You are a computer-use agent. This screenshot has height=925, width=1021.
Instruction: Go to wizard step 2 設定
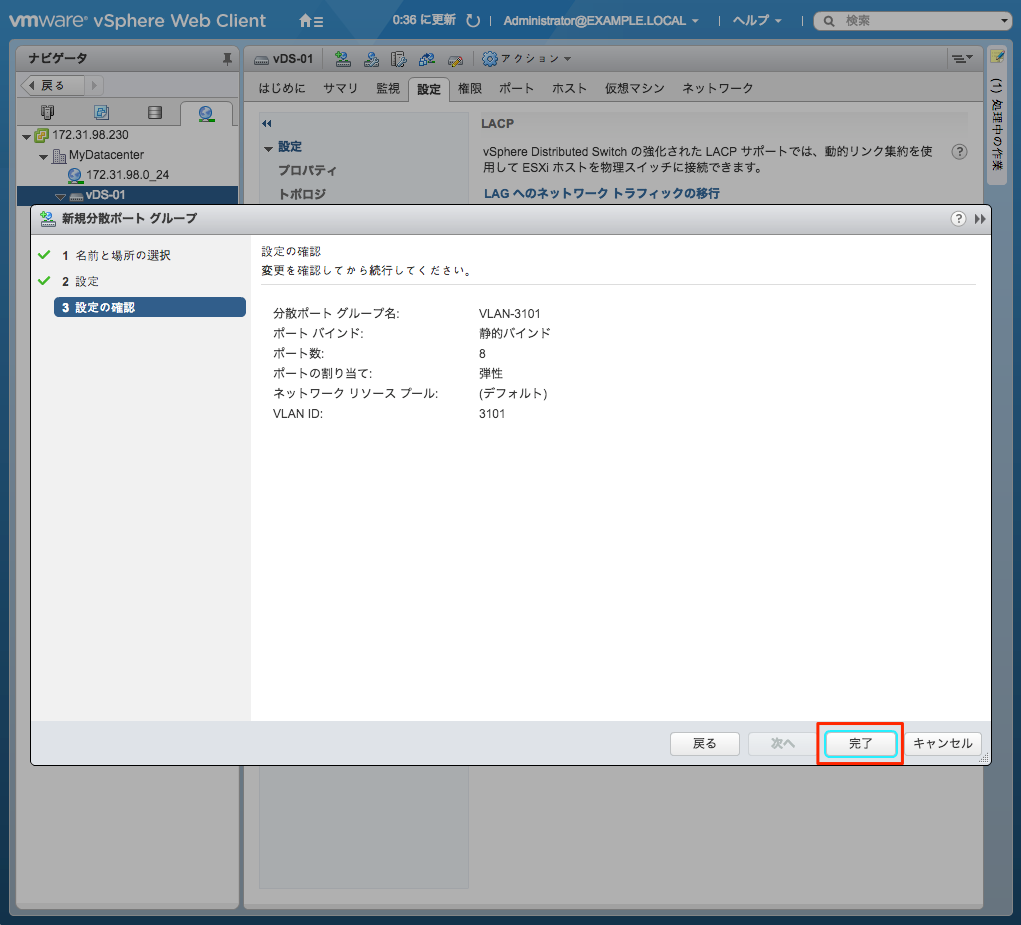80,281
